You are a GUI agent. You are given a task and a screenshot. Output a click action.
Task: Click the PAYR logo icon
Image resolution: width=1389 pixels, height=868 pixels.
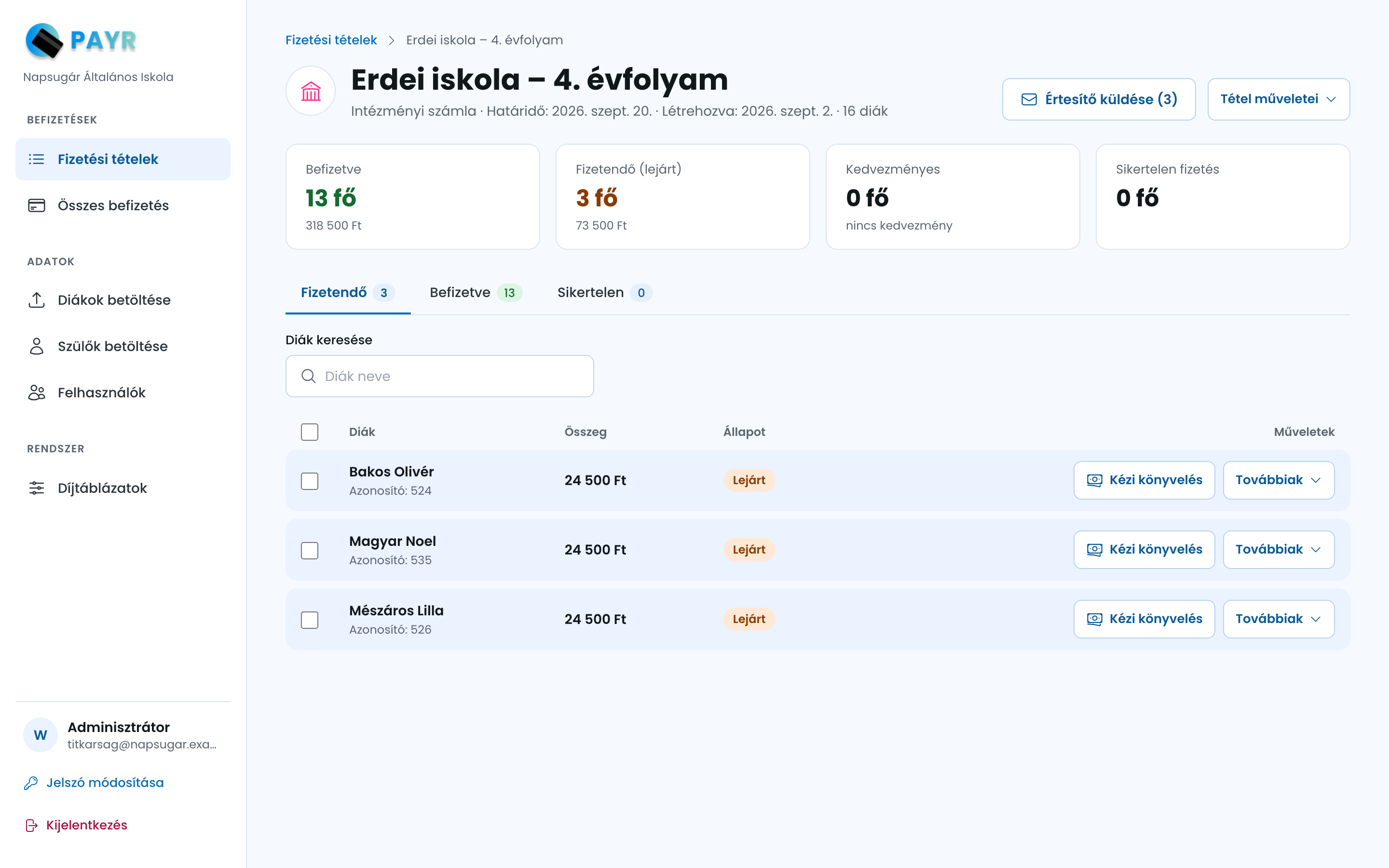coord(44,41)
